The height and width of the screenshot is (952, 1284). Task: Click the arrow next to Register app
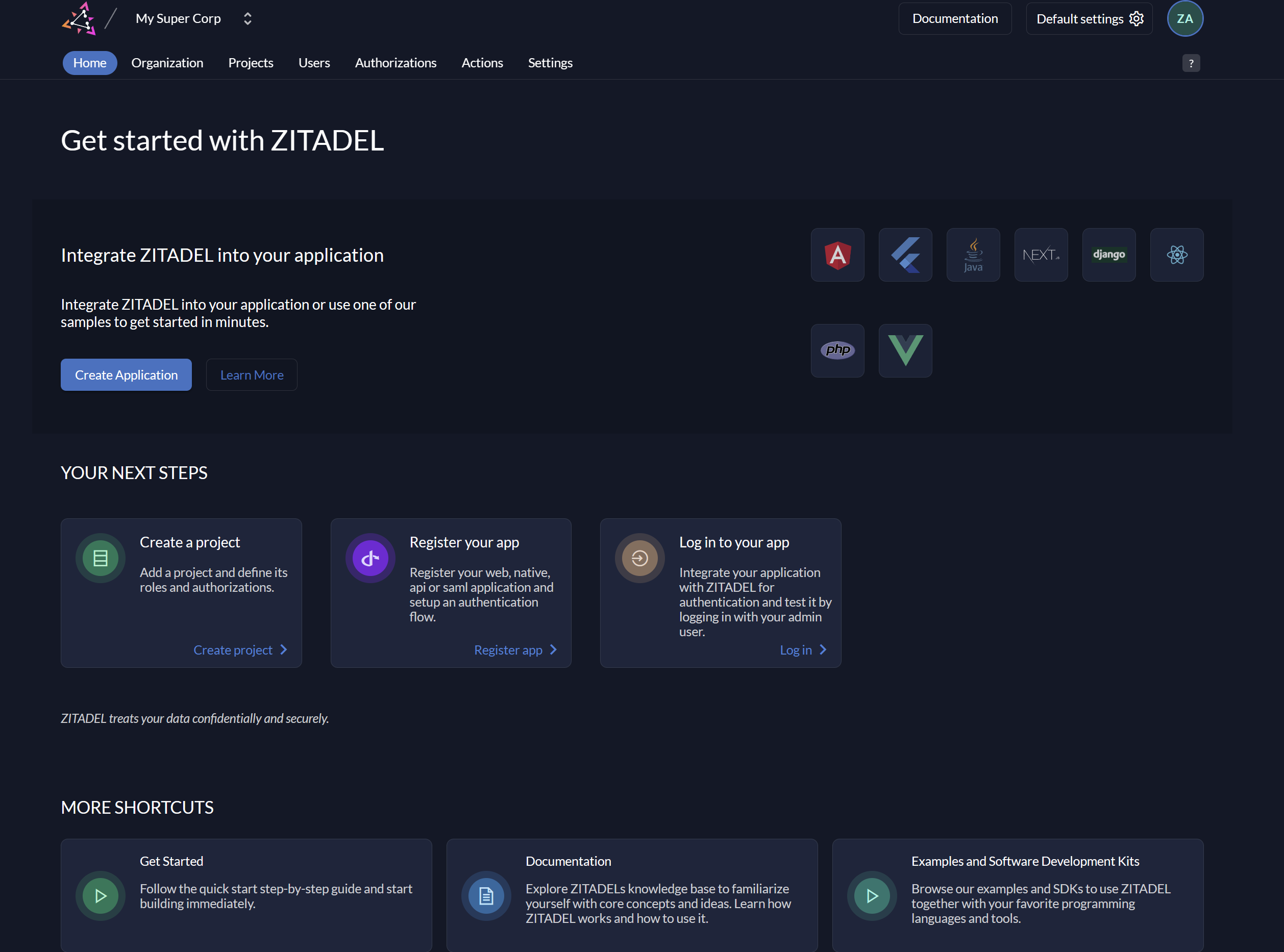point(553,649)
